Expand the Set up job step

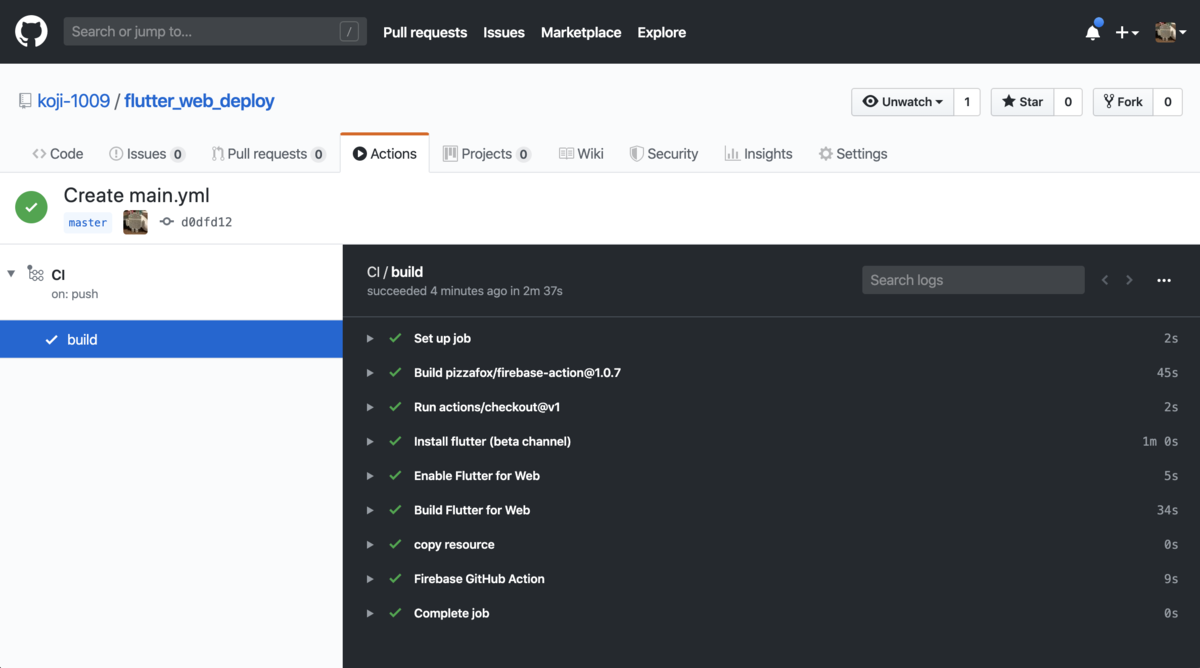point(370,338)
